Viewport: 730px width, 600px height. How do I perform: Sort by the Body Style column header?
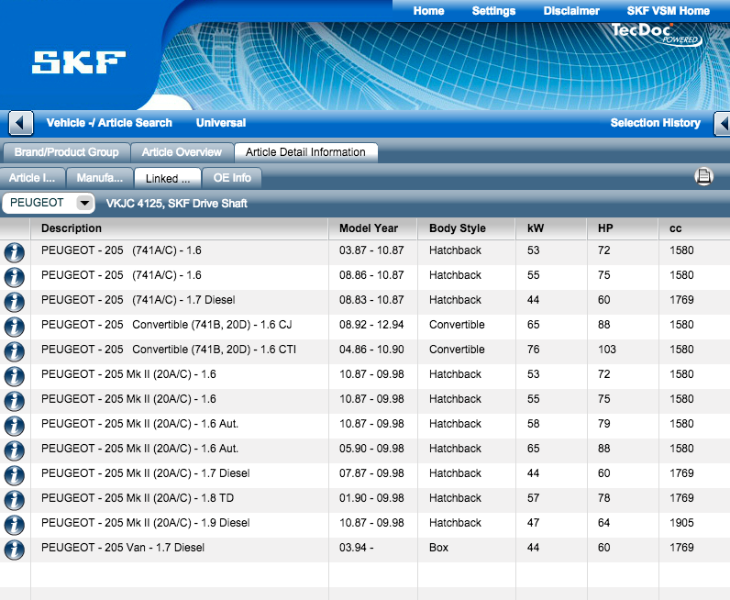point(466,228)
